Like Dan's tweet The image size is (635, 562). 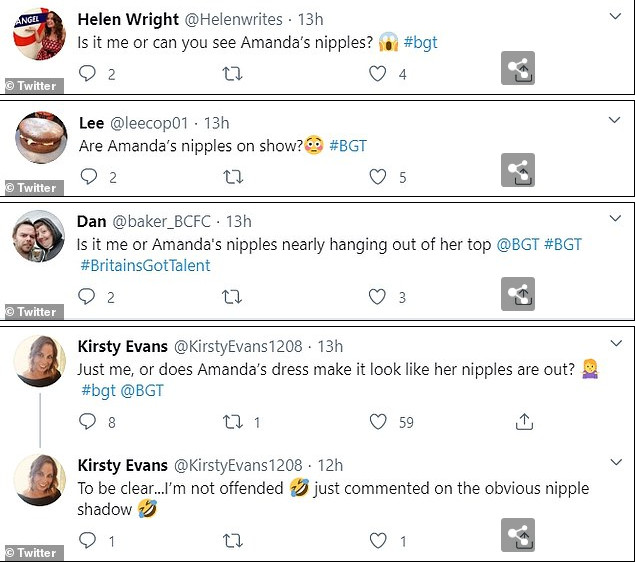[378, 296]
